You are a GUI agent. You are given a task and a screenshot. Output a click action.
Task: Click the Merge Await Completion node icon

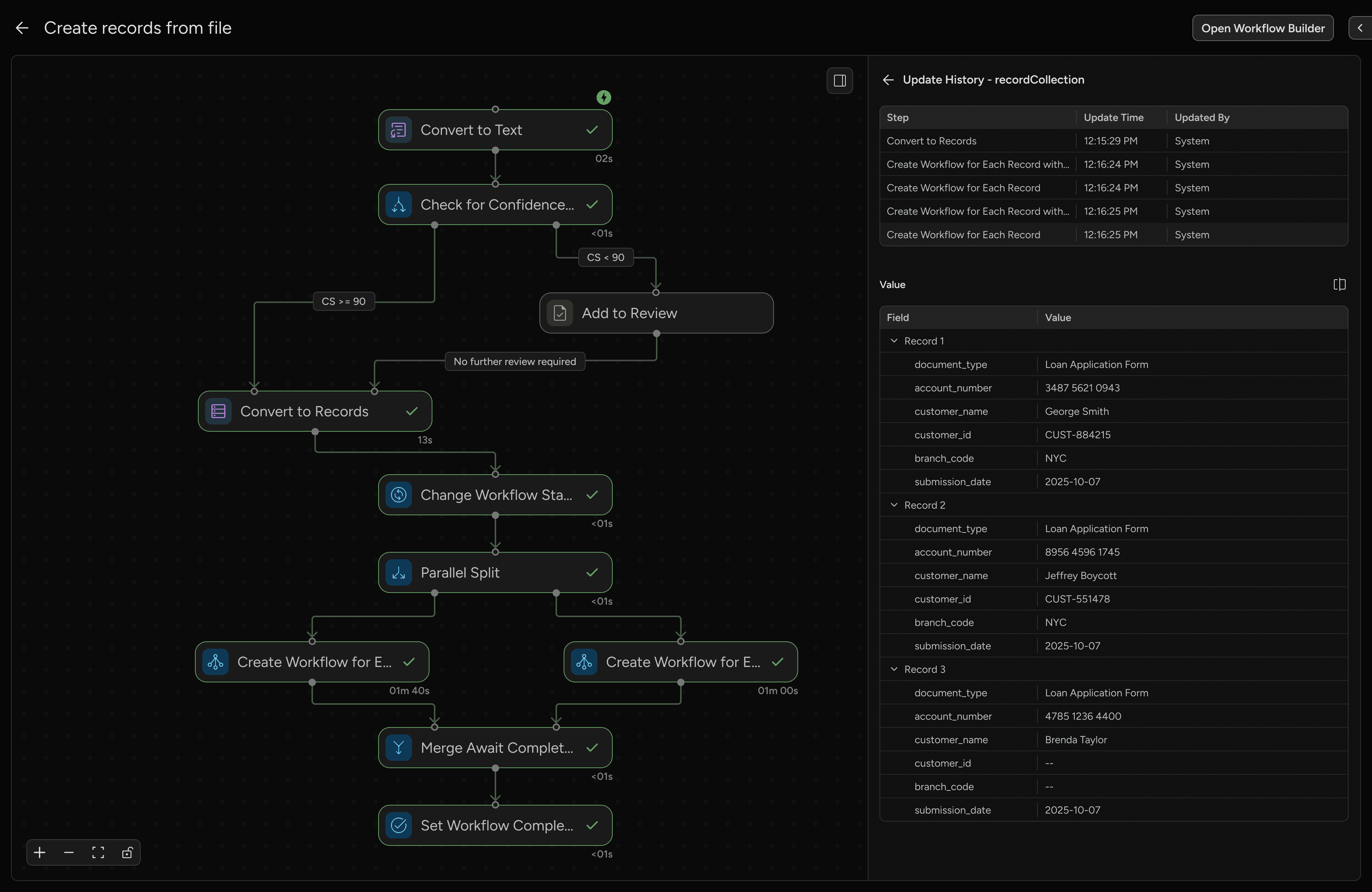(x=399, y=747)
